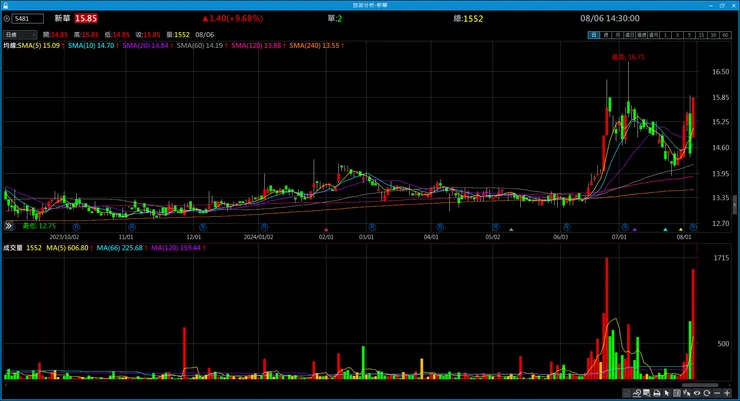Click the circled 月 marker above 04/01
Viewport: 740px width, 401px height.
click(440, 227)
